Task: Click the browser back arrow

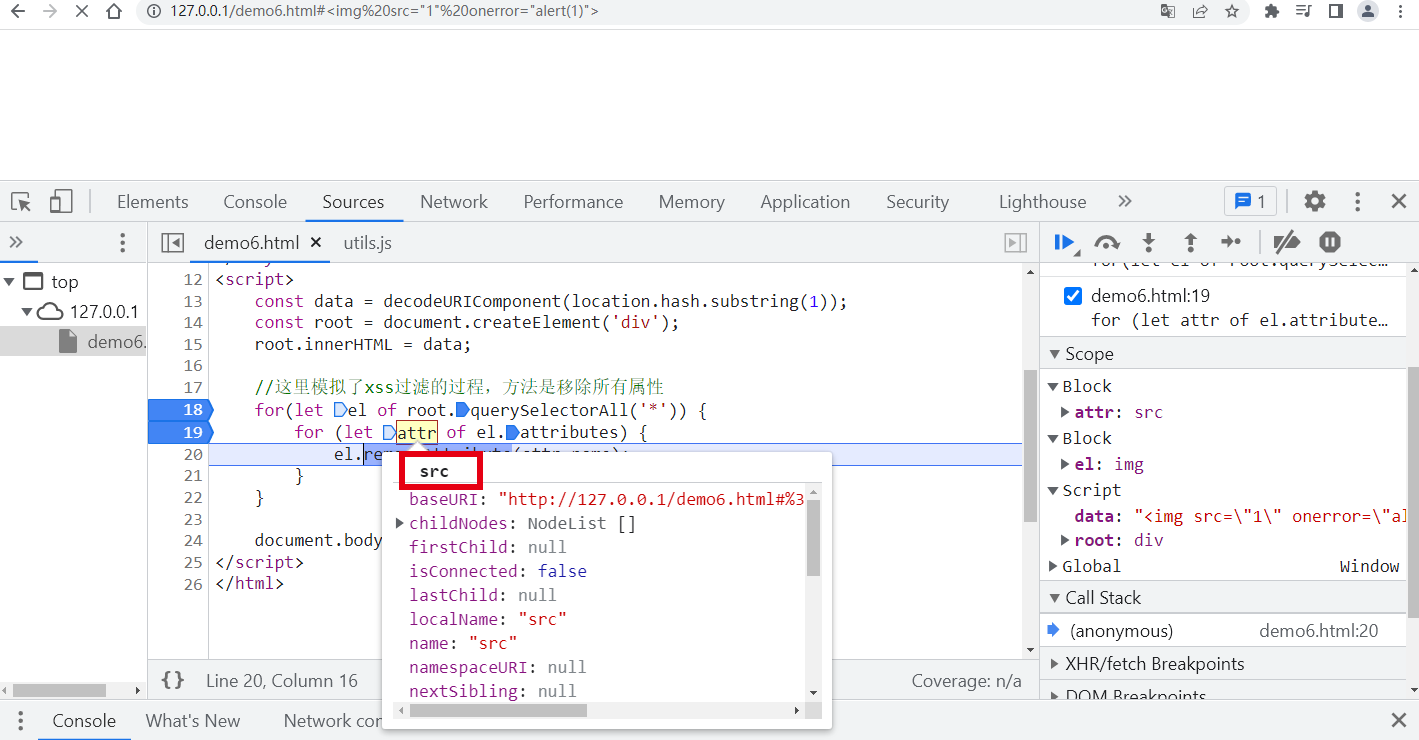Action: click(x=18, y=12)
